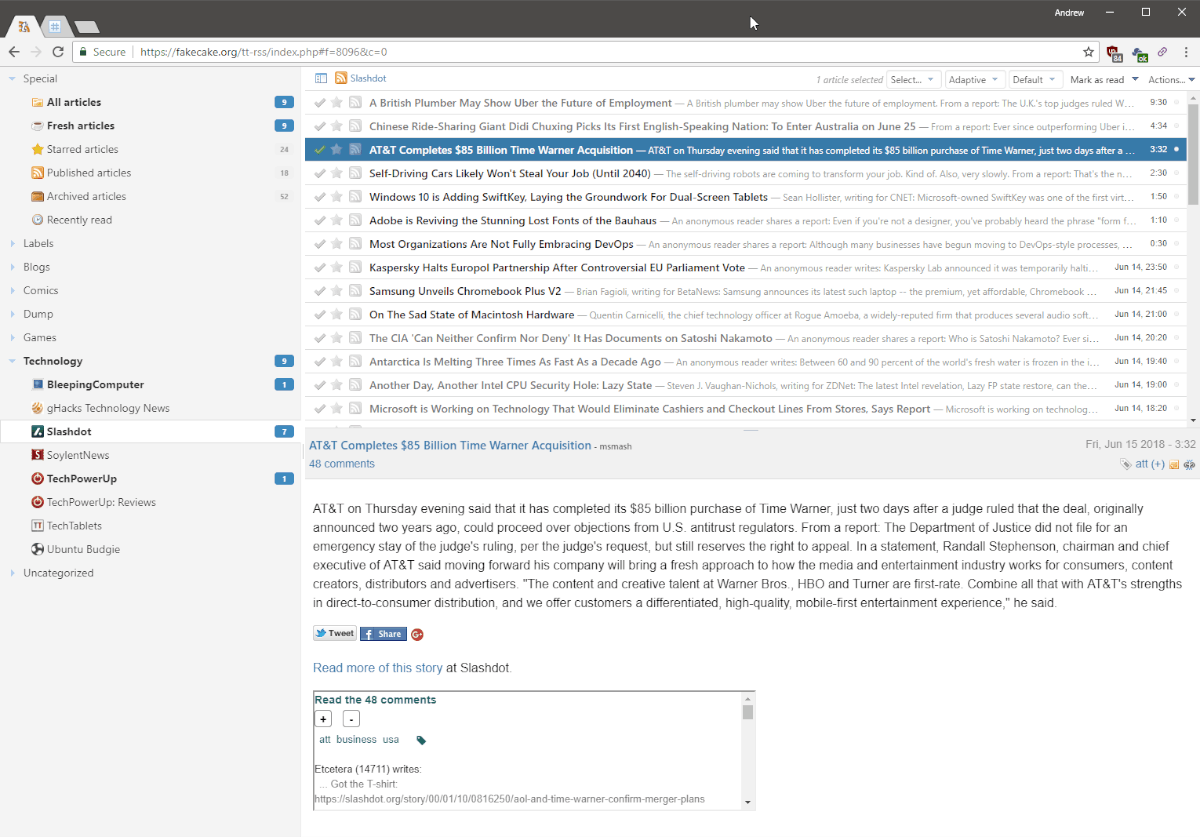Click the tag icon next to att

(x=1127, y=464)
